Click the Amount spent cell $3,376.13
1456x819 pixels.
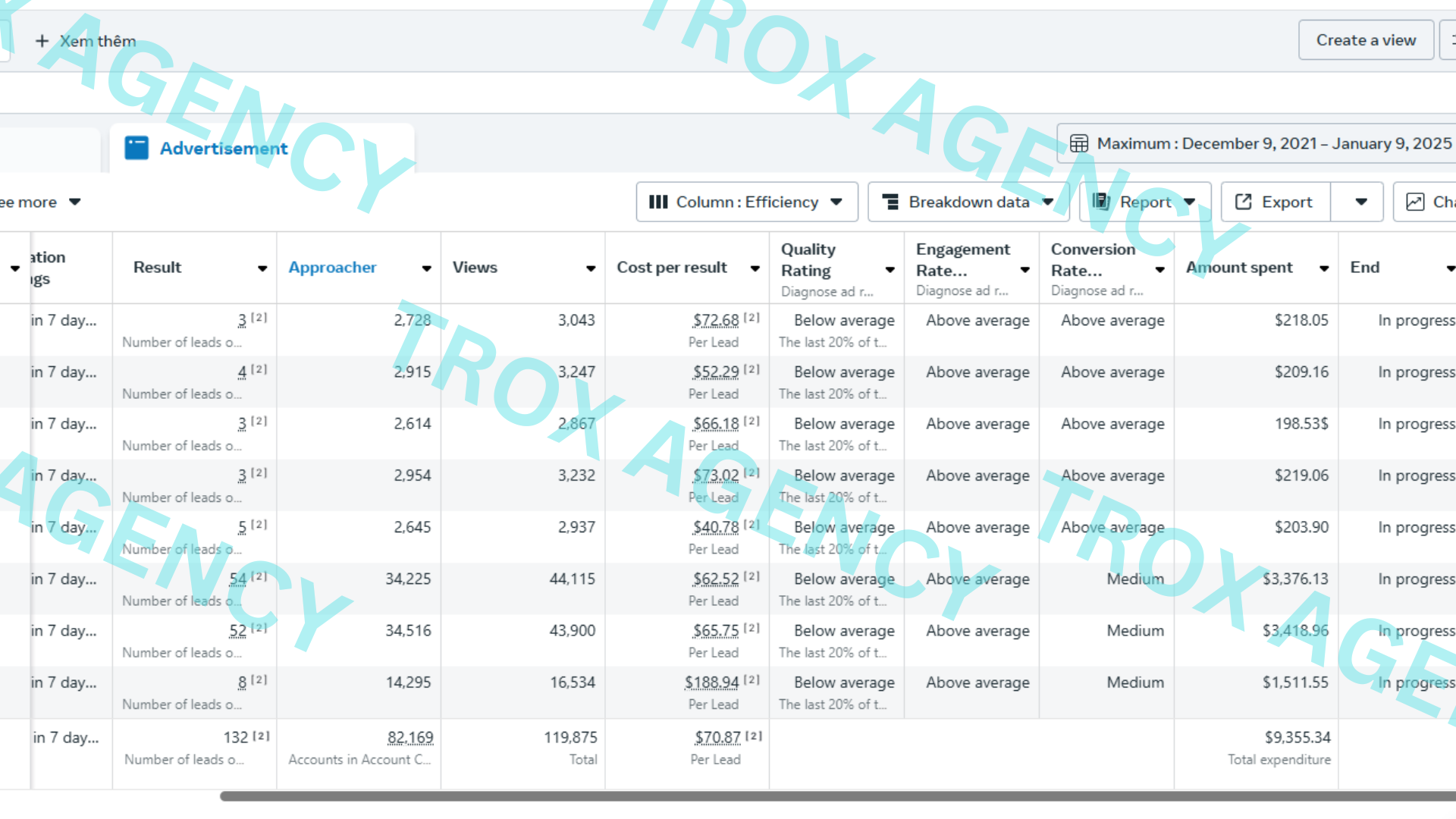(x=1295, y=579)
